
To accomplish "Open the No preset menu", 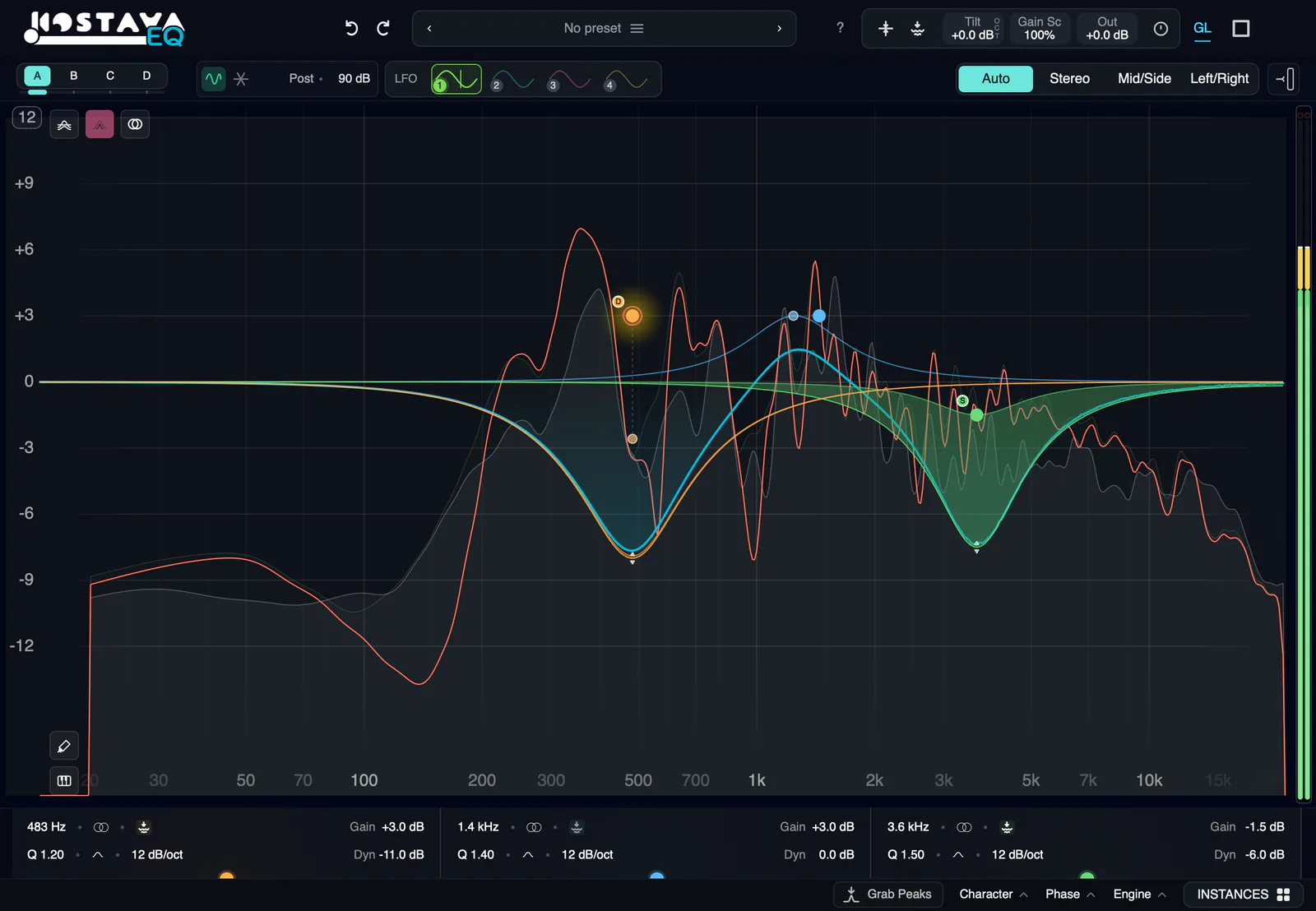I will (603, 29).
